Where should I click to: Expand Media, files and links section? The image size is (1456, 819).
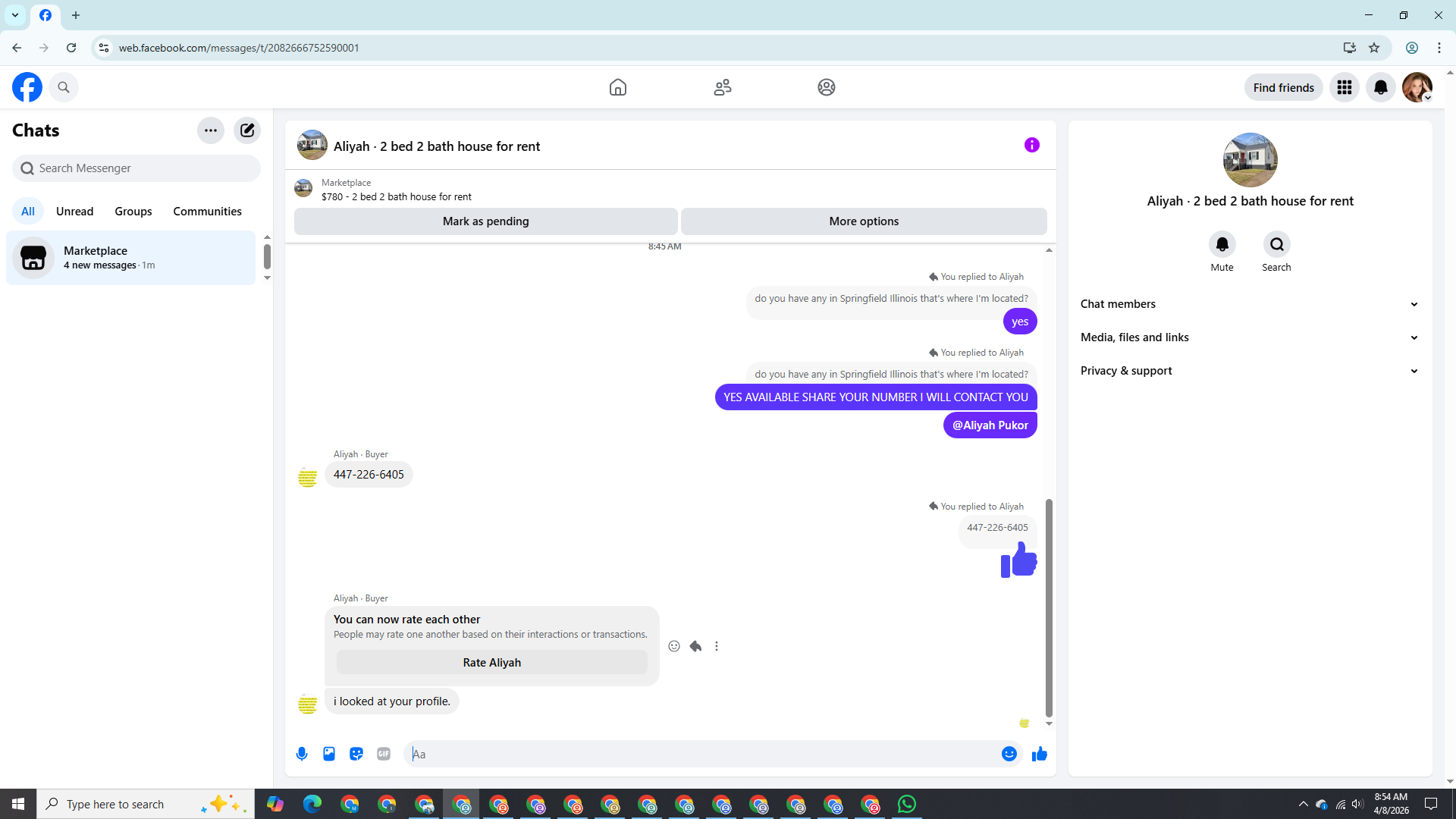point(1249,337)
